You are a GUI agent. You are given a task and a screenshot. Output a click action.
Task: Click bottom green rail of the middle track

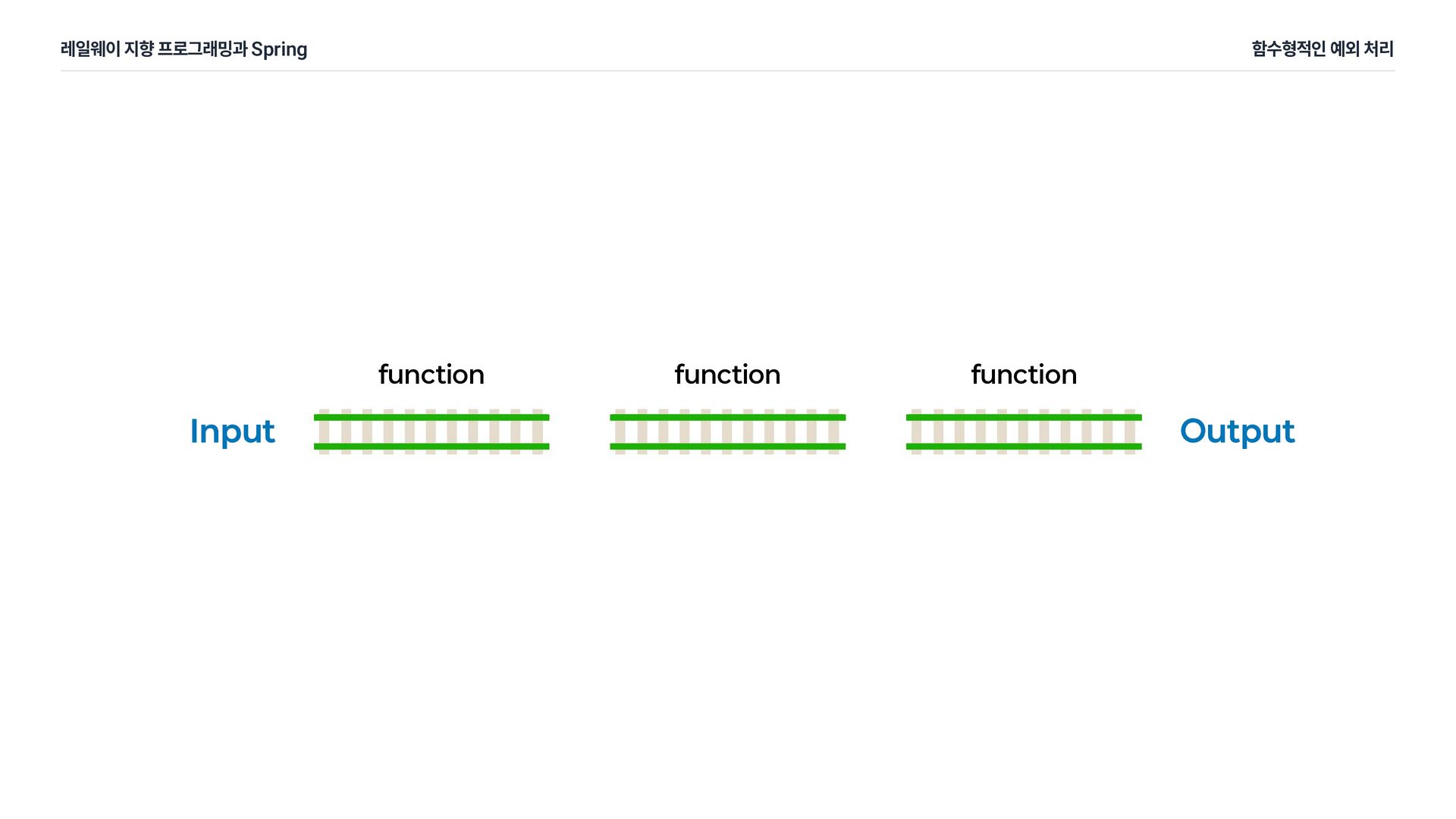tap(728, 447)
